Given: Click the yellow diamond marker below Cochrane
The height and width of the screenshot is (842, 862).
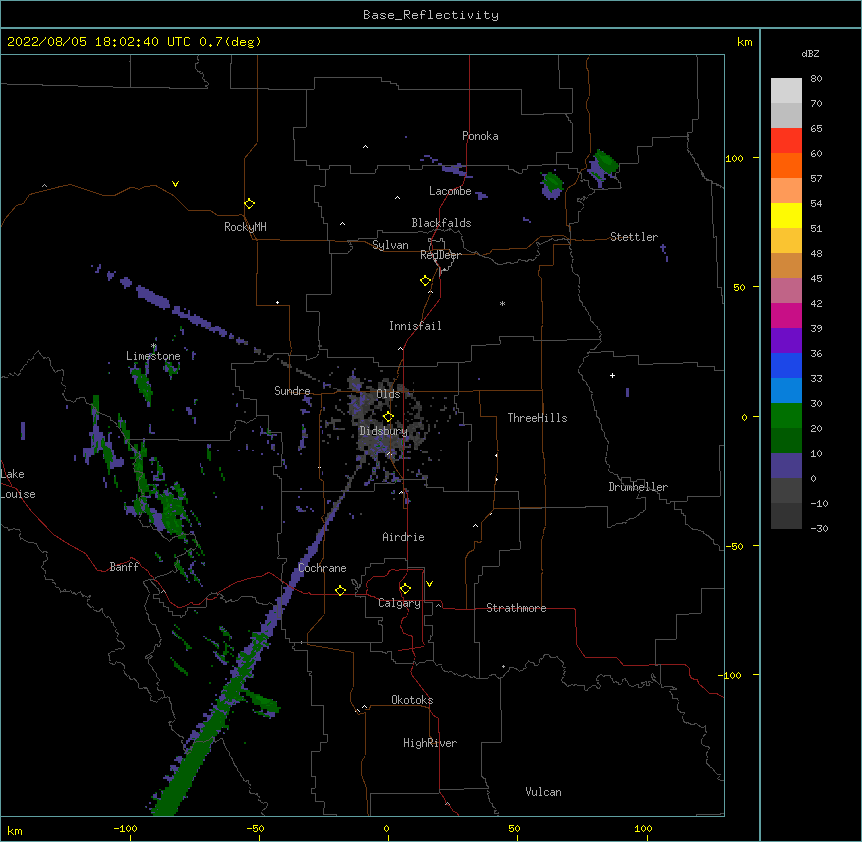Looking at the screenshot, I should pos(340,590).
